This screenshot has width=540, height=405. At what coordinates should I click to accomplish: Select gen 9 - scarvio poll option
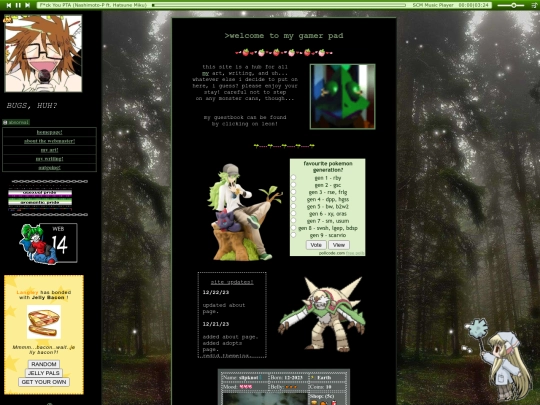[293, 235]
